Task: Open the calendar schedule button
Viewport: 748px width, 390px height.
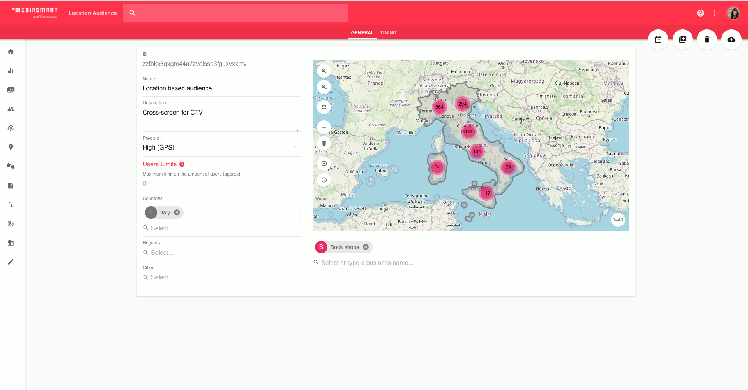Action: (x=658, y=40)
